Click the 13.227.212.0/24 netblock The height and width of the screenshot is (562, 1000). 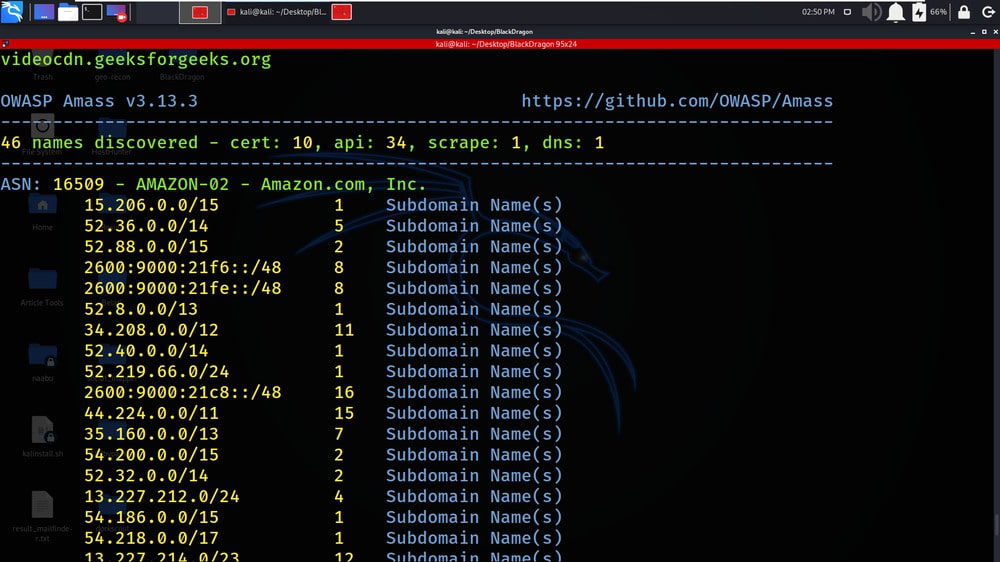click(x=161, y=497)
